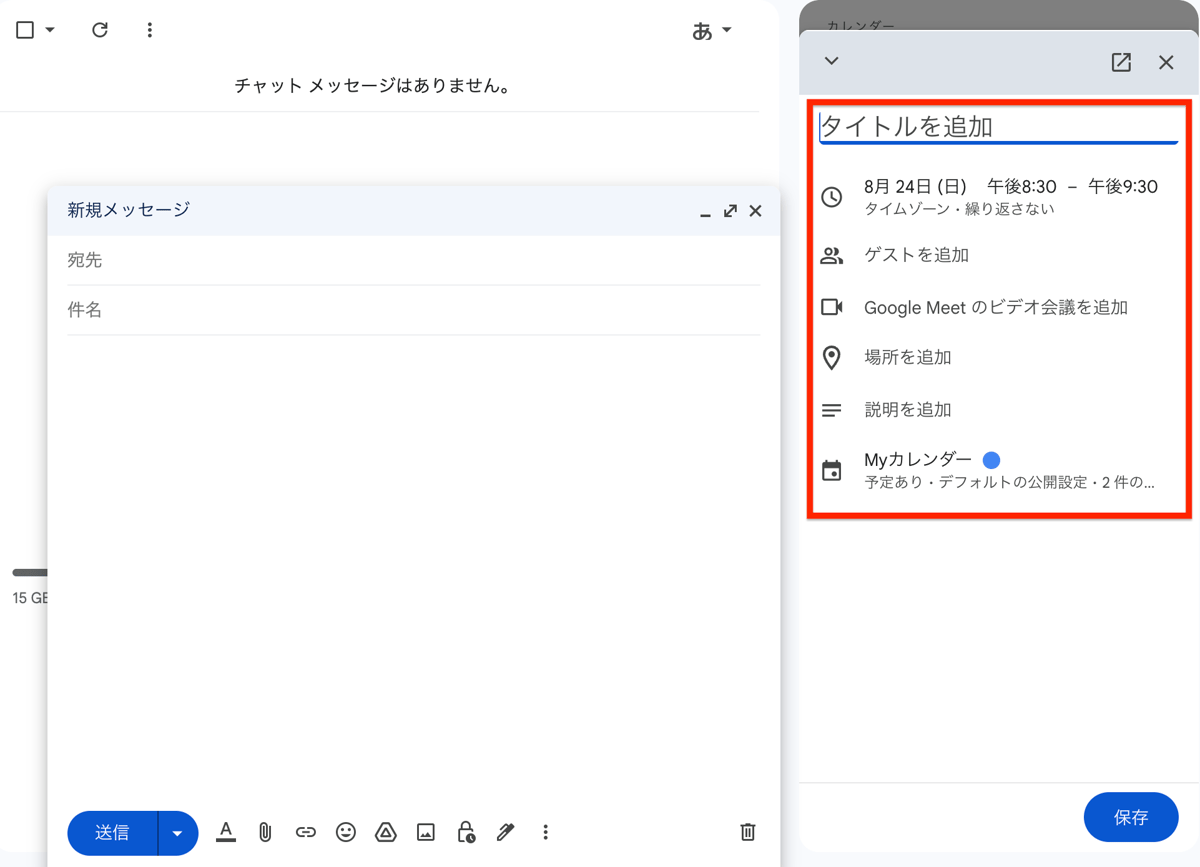
Task: Change the start time 午後8:30
Action: [x=1021, y=186]
